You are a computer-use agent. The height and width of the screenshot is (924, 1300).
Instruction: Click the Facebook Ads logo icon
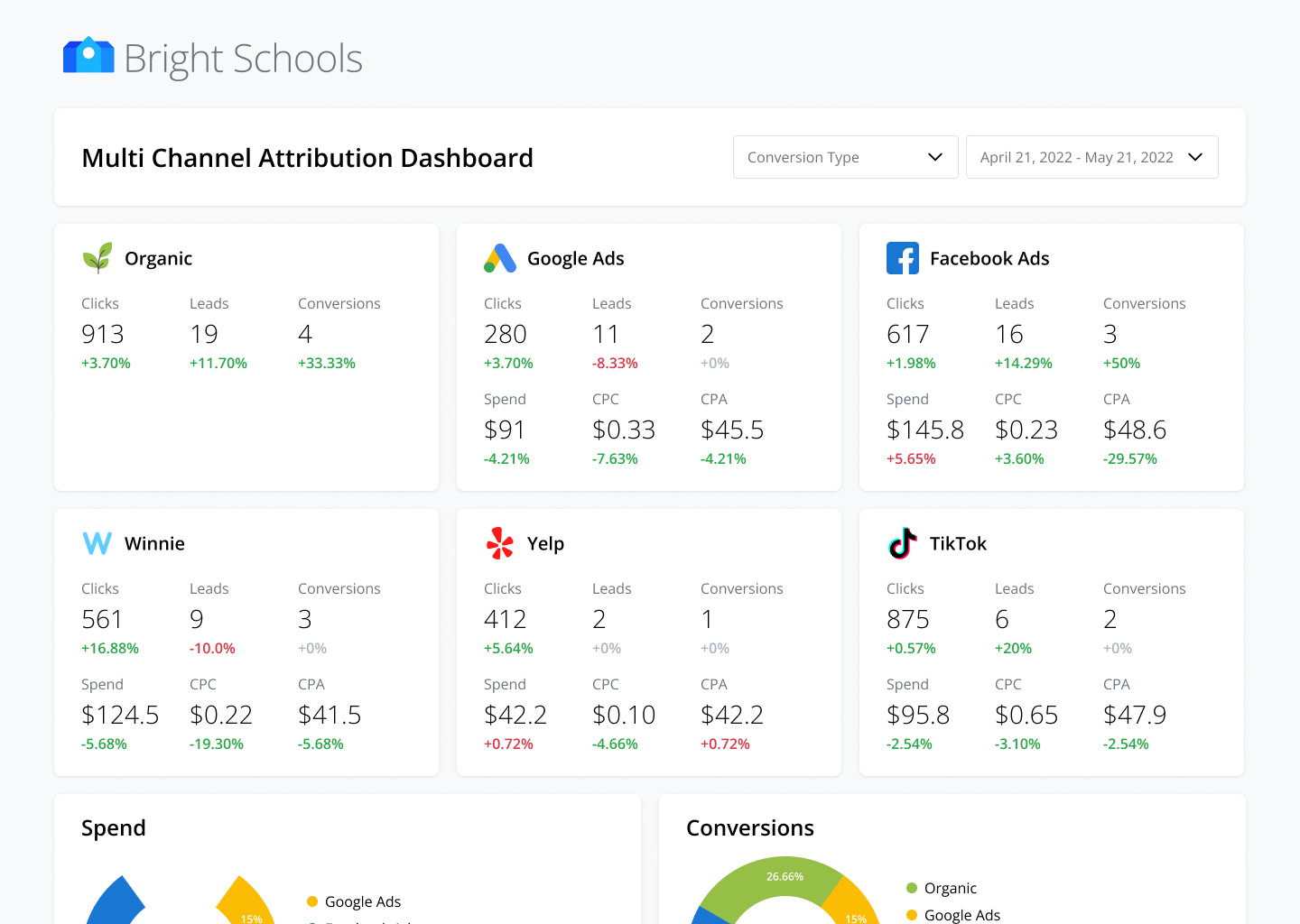pos(903,258)
